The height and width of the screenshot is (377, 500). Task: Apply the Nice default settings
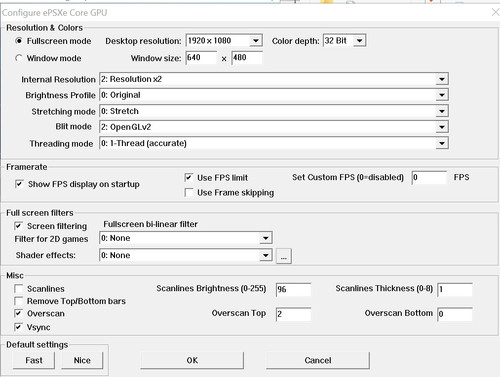tap(82, 360)
